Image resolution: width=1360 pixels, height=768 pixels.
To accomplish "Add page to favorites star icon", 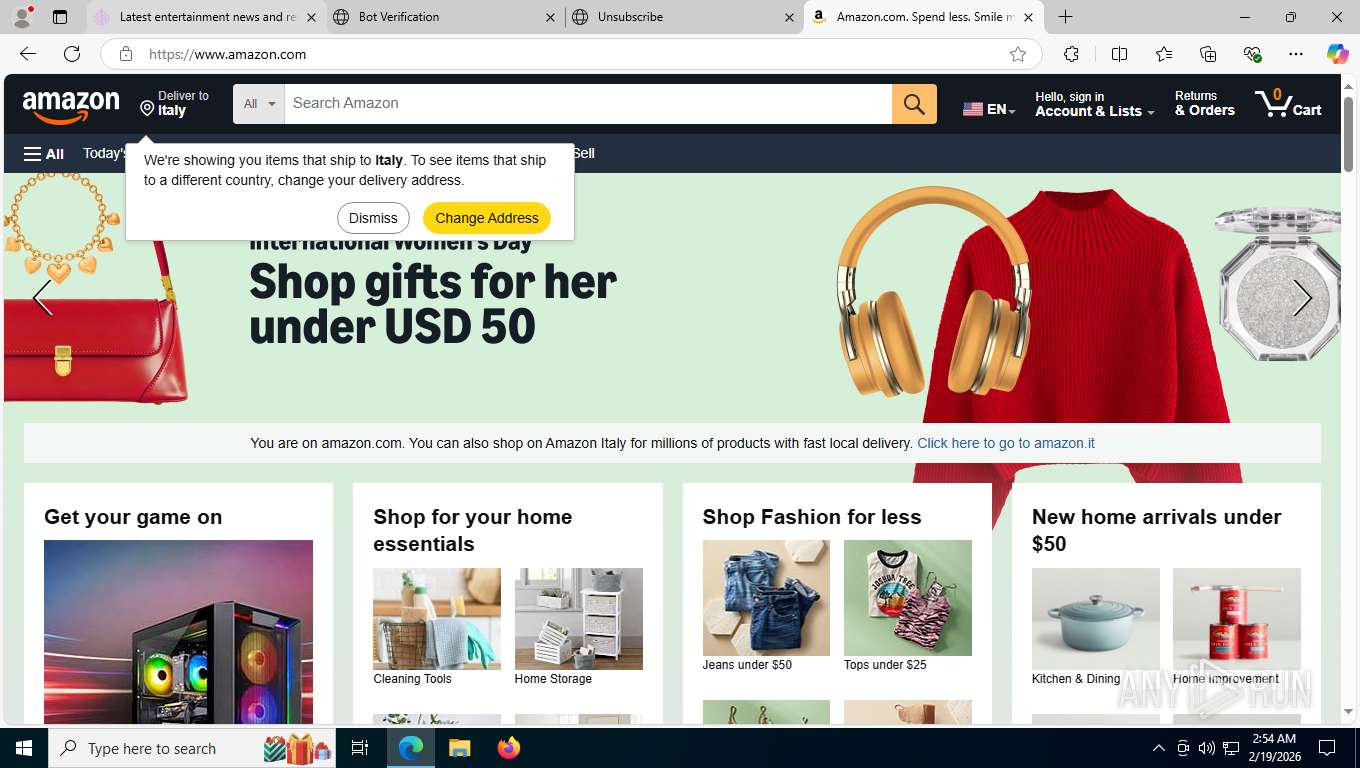I will point(1018,54).
